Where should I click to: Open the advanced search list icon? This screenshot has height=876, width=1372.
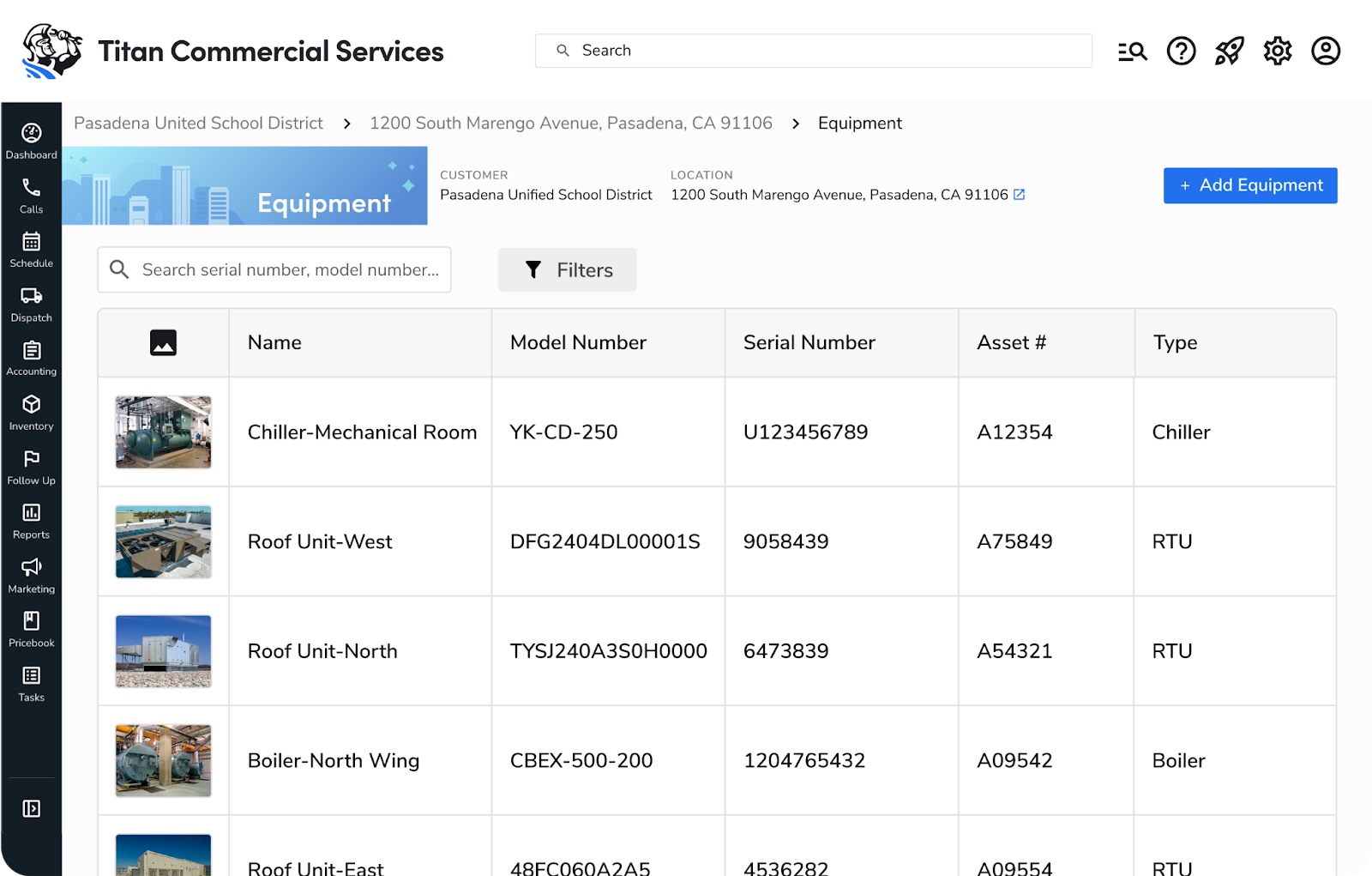pyautogui.click(x=1133, y=51)
